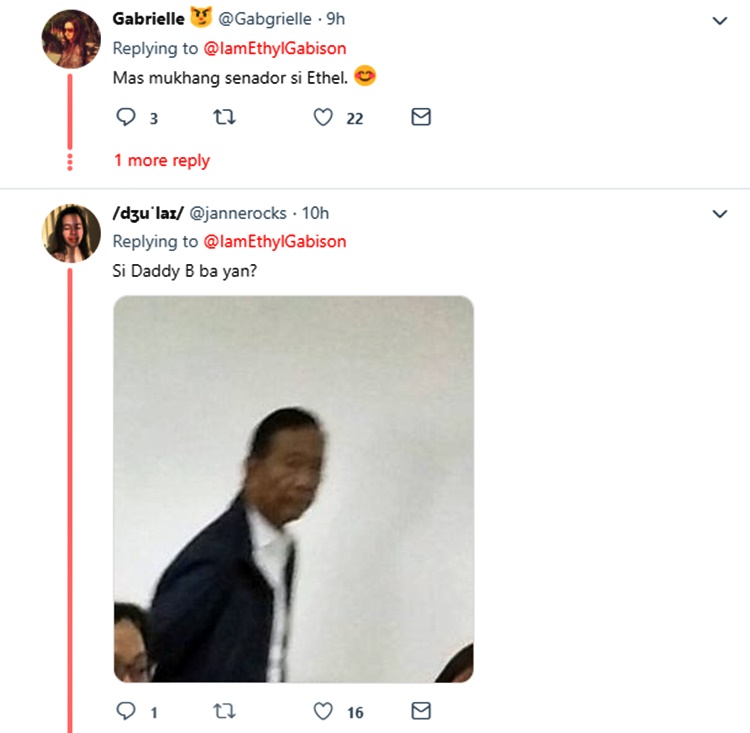Reply to Gabrielle's tweet
Screen dimensions: 750x733
[x=126, y=118]
